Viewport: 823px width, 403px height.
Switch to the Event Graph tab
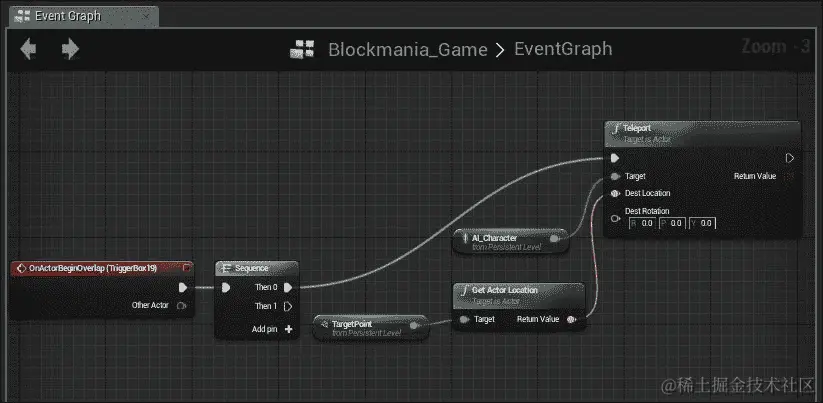[x=83, y=16]
